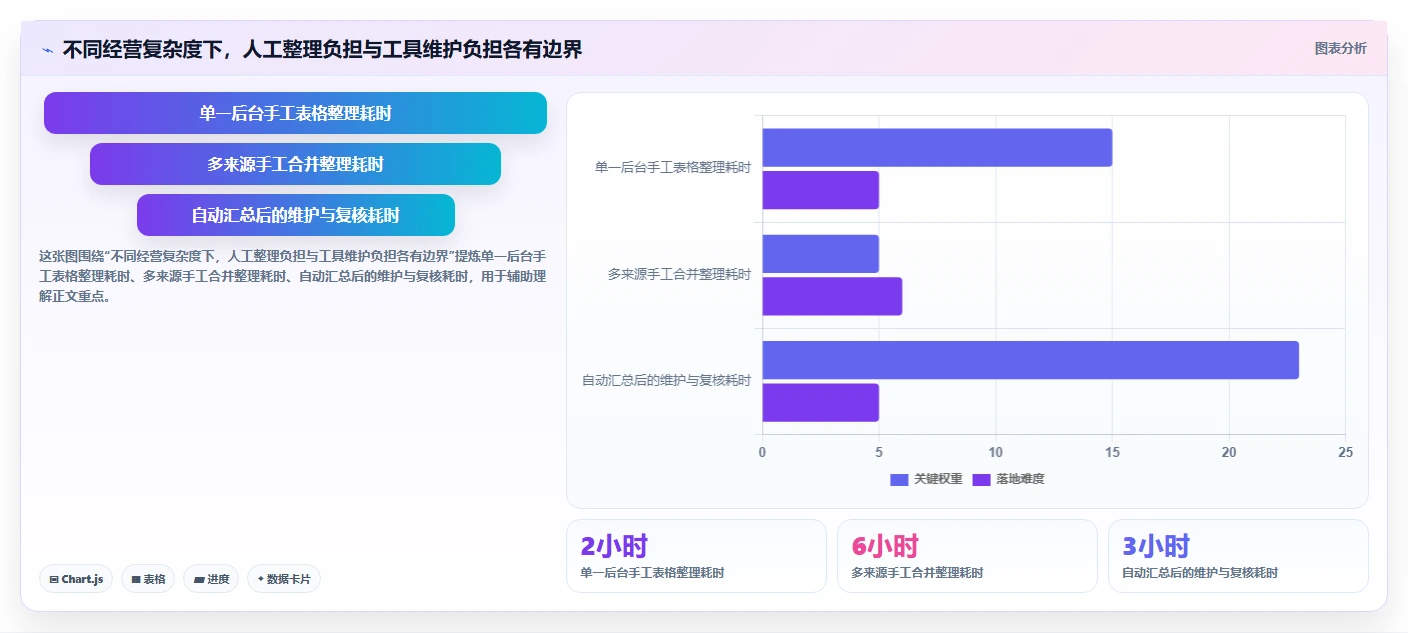Click the 落地难度 bar for 单一后台手工表格整理耗时

[820, 190]
